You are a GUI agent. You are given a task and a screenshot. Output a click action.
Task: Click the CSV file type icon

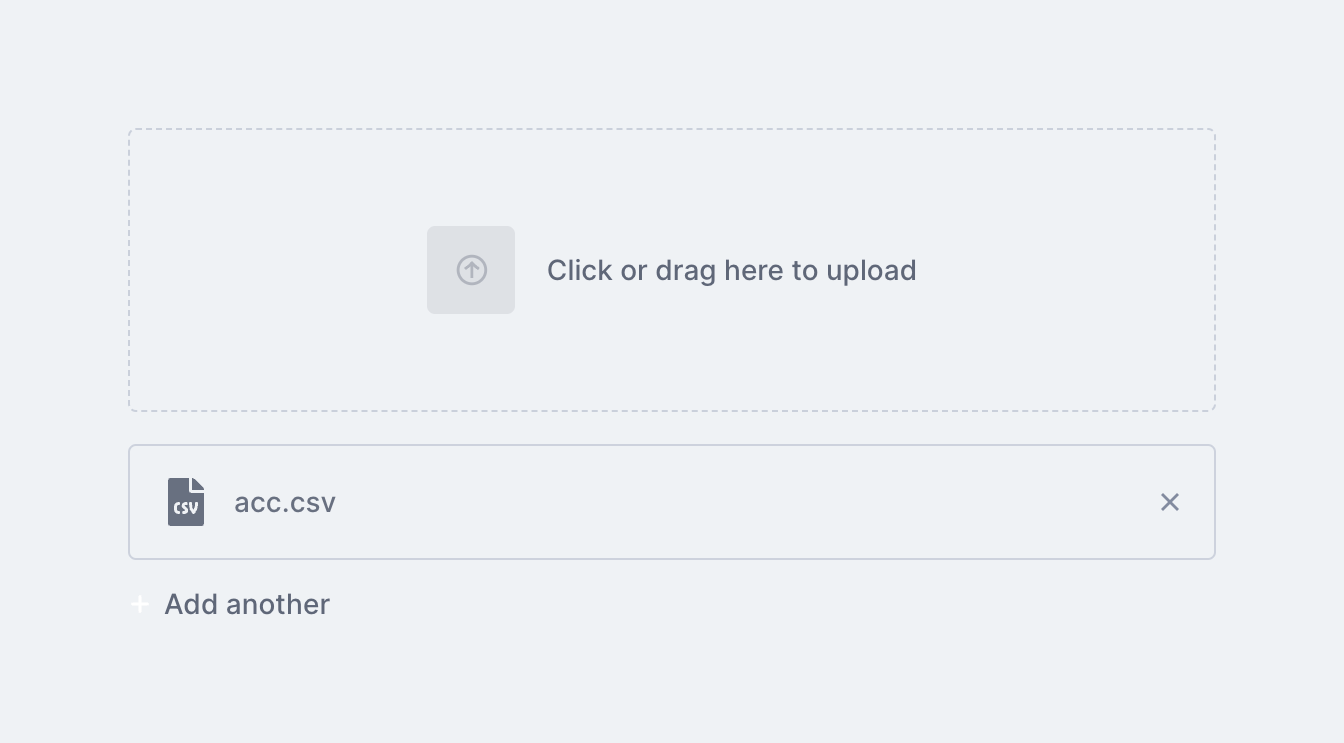(x=186, y=502)
